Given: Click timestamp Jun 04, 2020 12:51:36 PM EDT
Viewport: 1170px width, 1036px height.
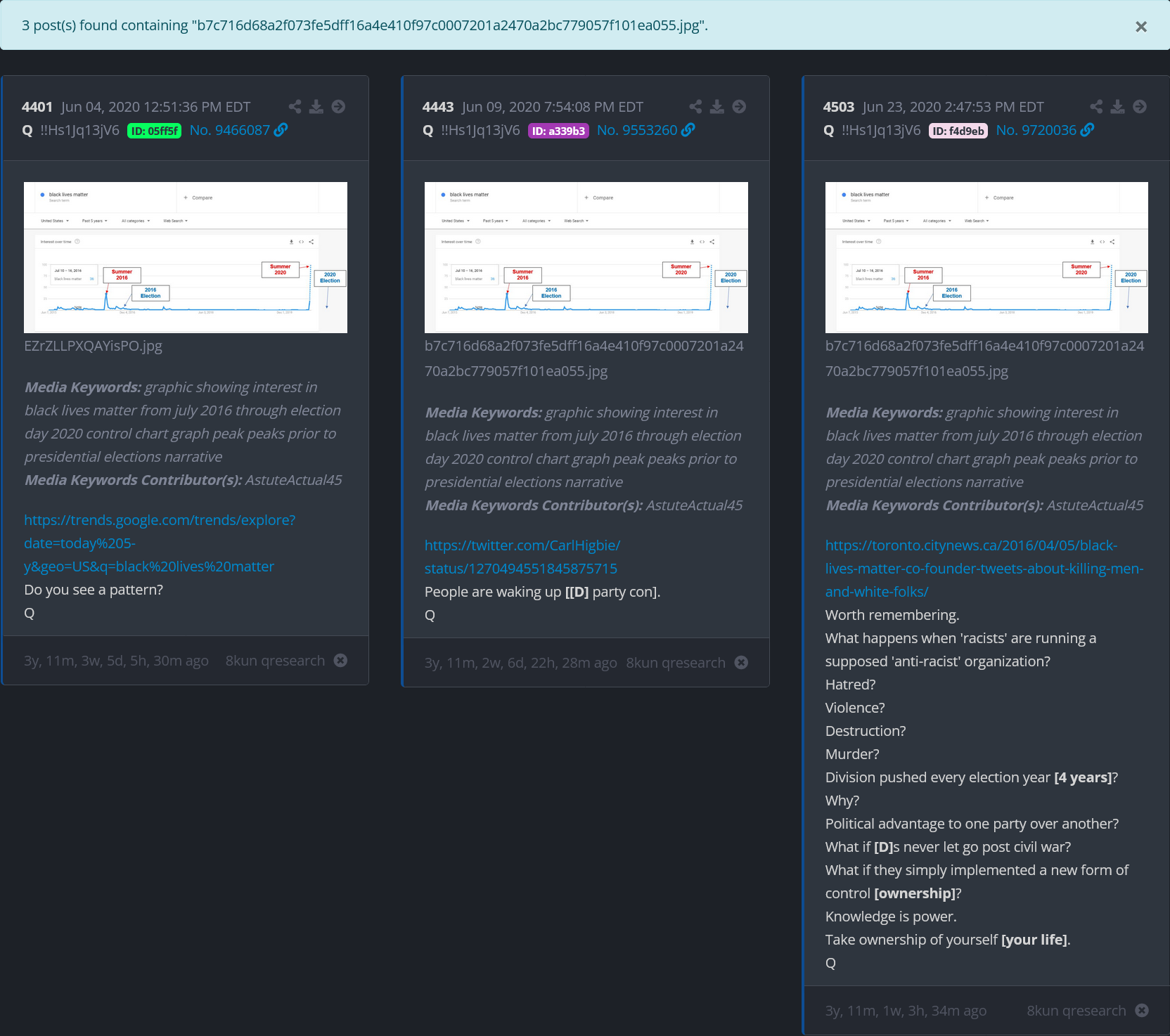Looking at the screenshot, I should click(155, 107).
